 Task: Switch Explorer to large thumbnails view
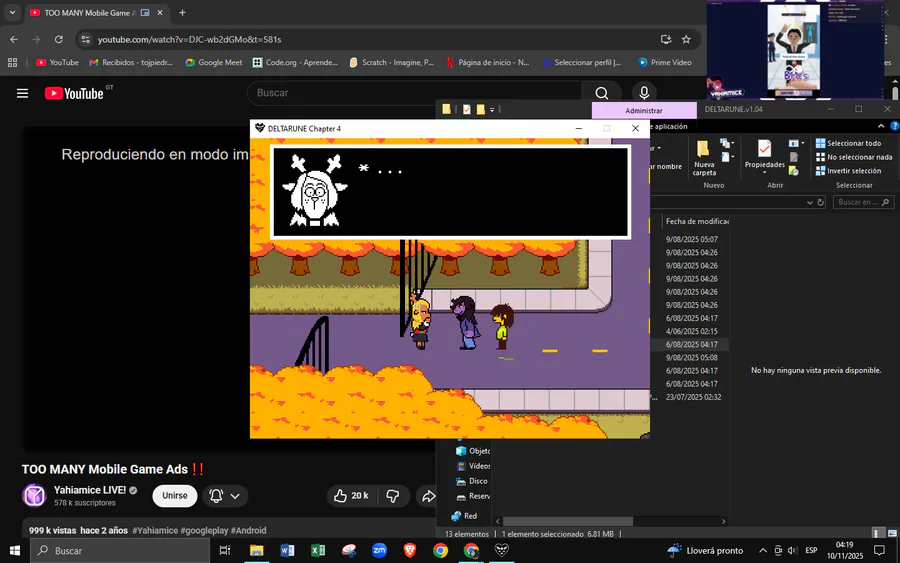click(x=892, y=534)
